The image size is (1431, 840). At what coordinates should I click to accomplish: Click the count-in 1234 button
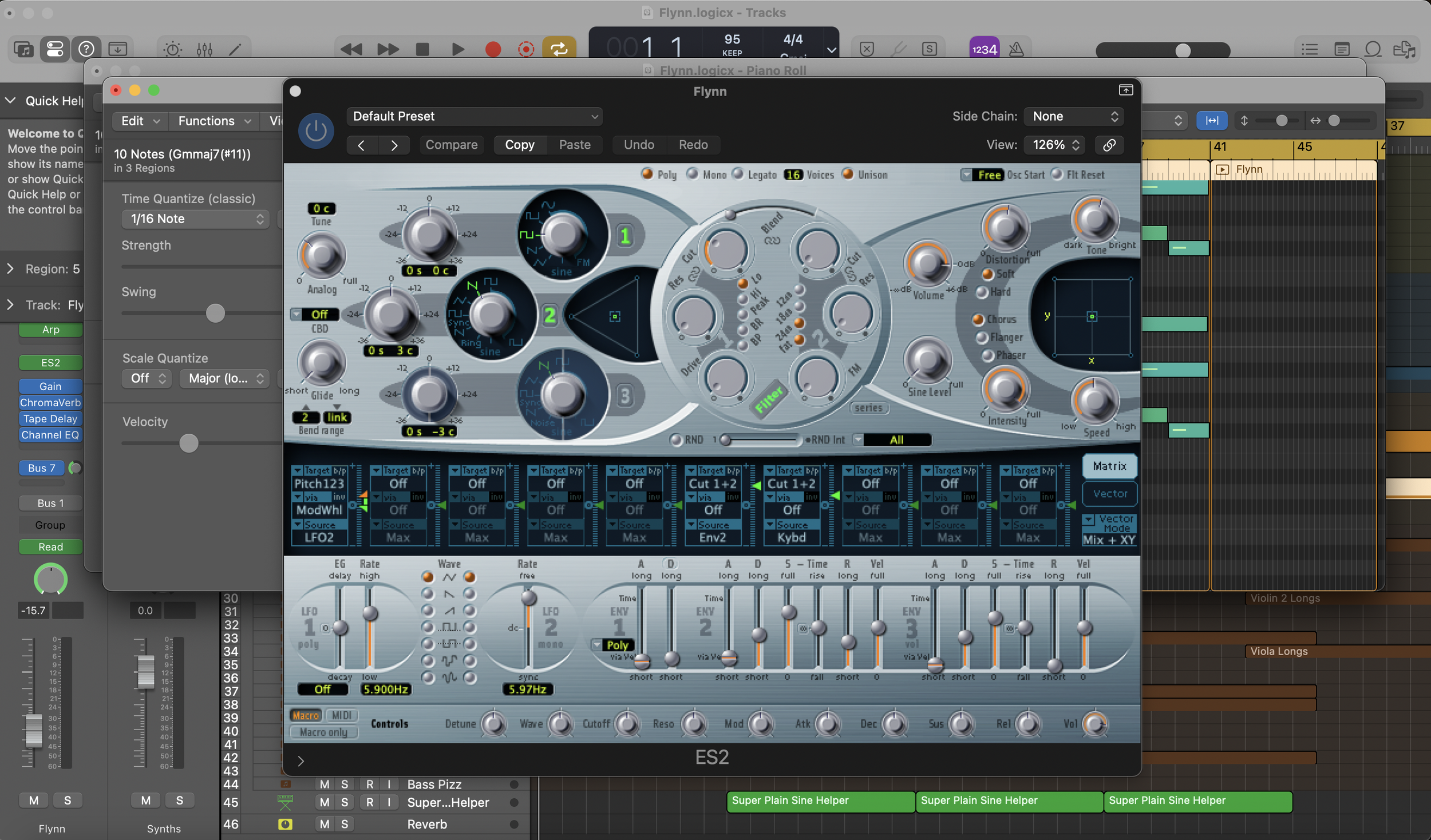pyautogui.click(x=984, y=49)
